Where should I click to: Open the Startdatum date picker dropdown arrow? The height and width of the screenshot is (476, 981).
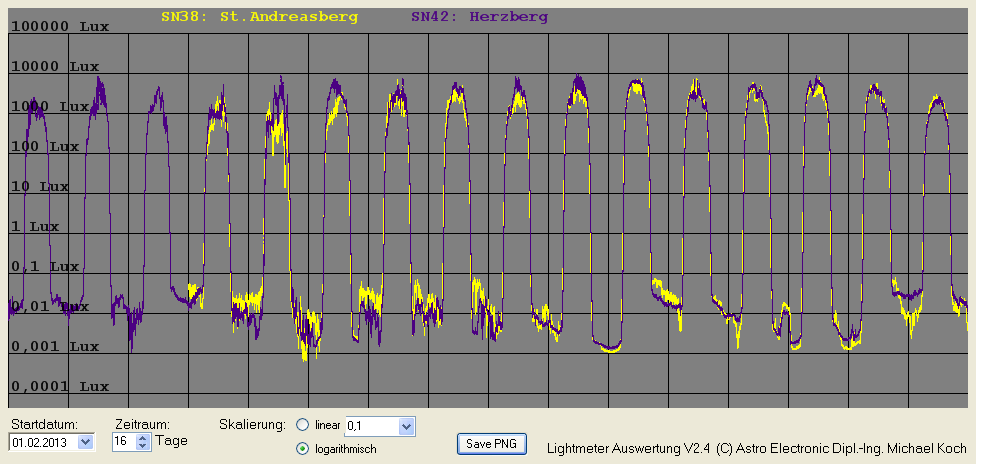click(x=84, y=441)
